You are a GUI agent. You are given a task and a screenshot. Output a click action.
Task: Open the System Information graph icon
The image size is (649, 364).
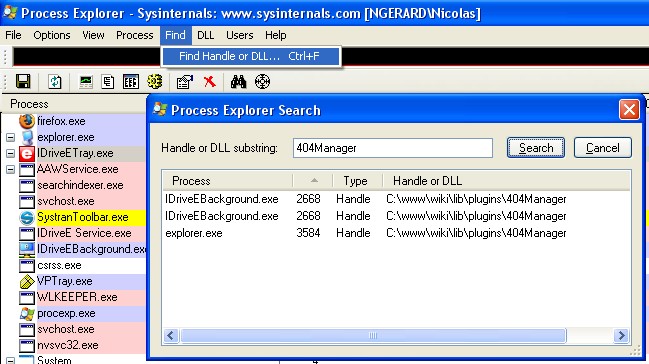point(86,82)
